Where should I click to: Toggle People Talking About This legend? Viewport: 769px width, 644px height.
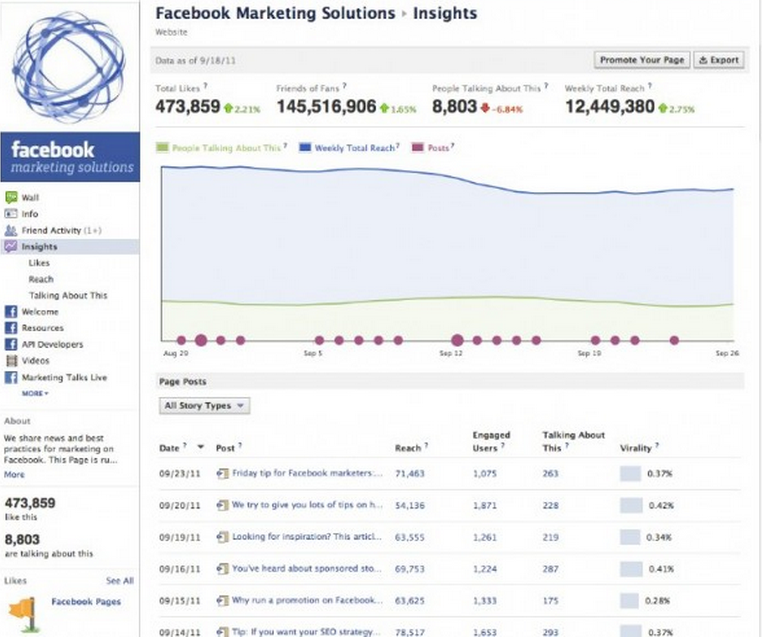point(223,149)
